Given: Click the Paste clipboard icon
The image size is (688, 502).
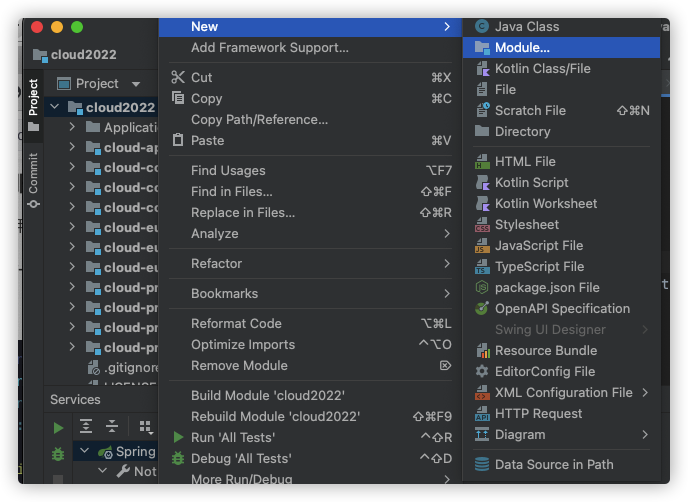Looking at the screenshot, I should 178,140.
